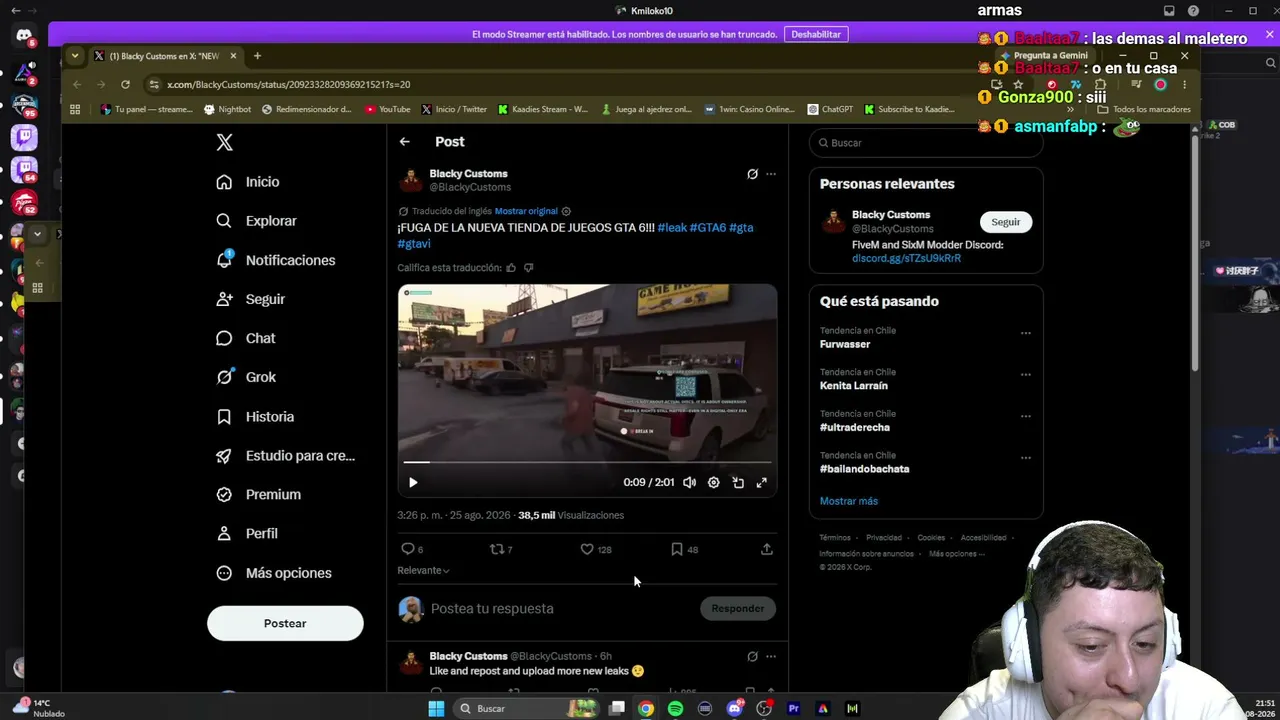Seek on the video progress bar
The image size is (1280, 720).
click(x=587, y=462)
